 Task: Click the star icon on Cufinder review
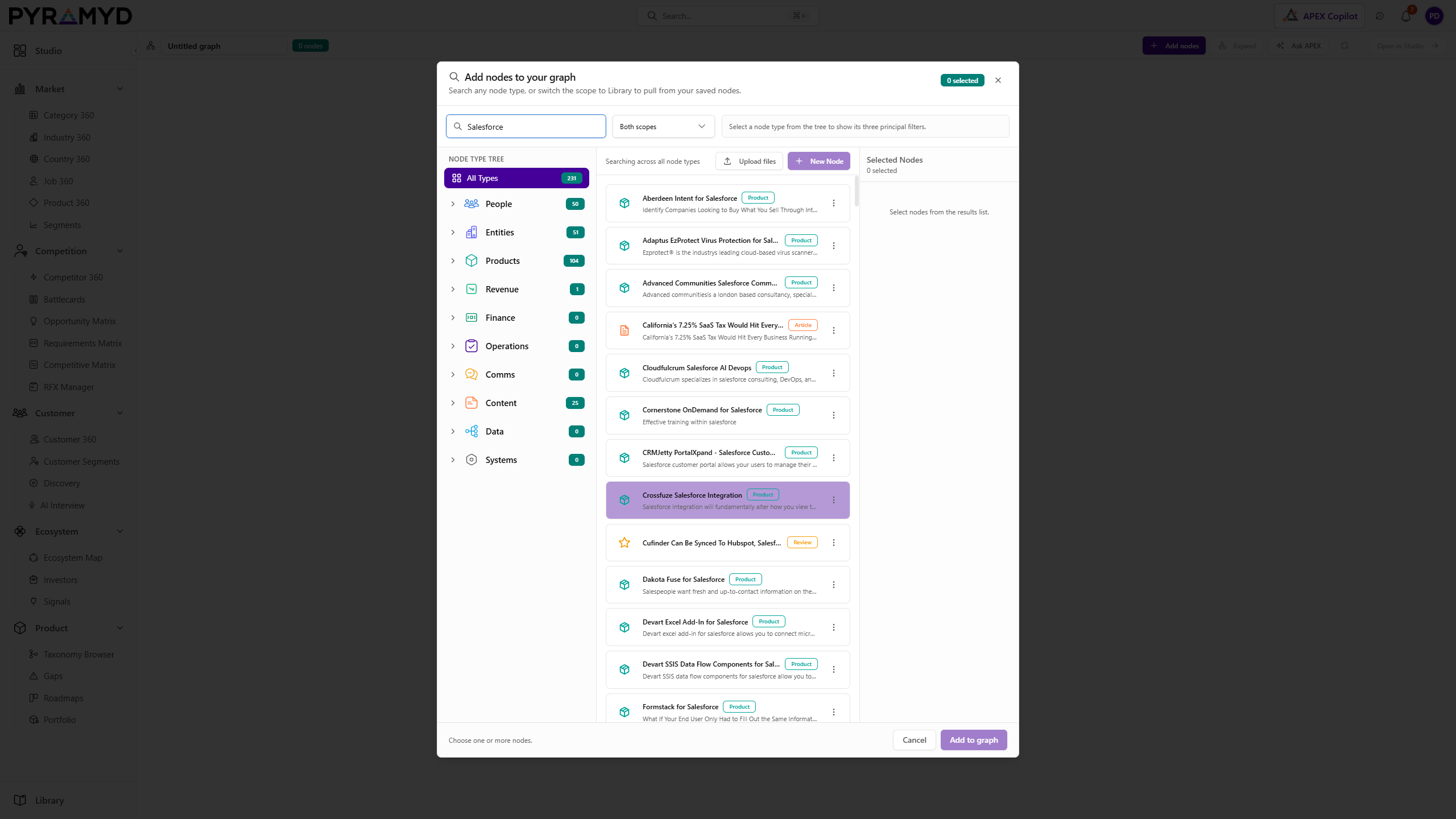point(624,543)
